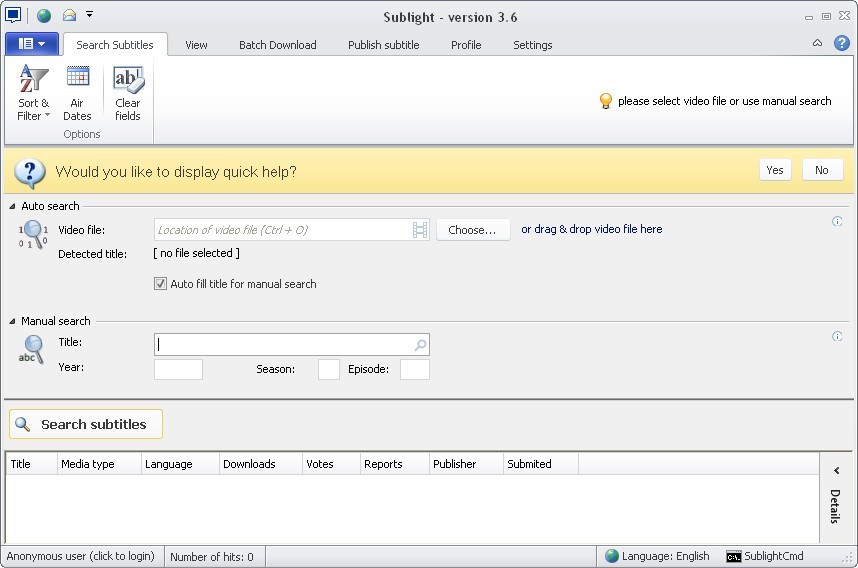Open the Profile tab
The height and width of the screenshot is (568, 858).
(466, 45)
